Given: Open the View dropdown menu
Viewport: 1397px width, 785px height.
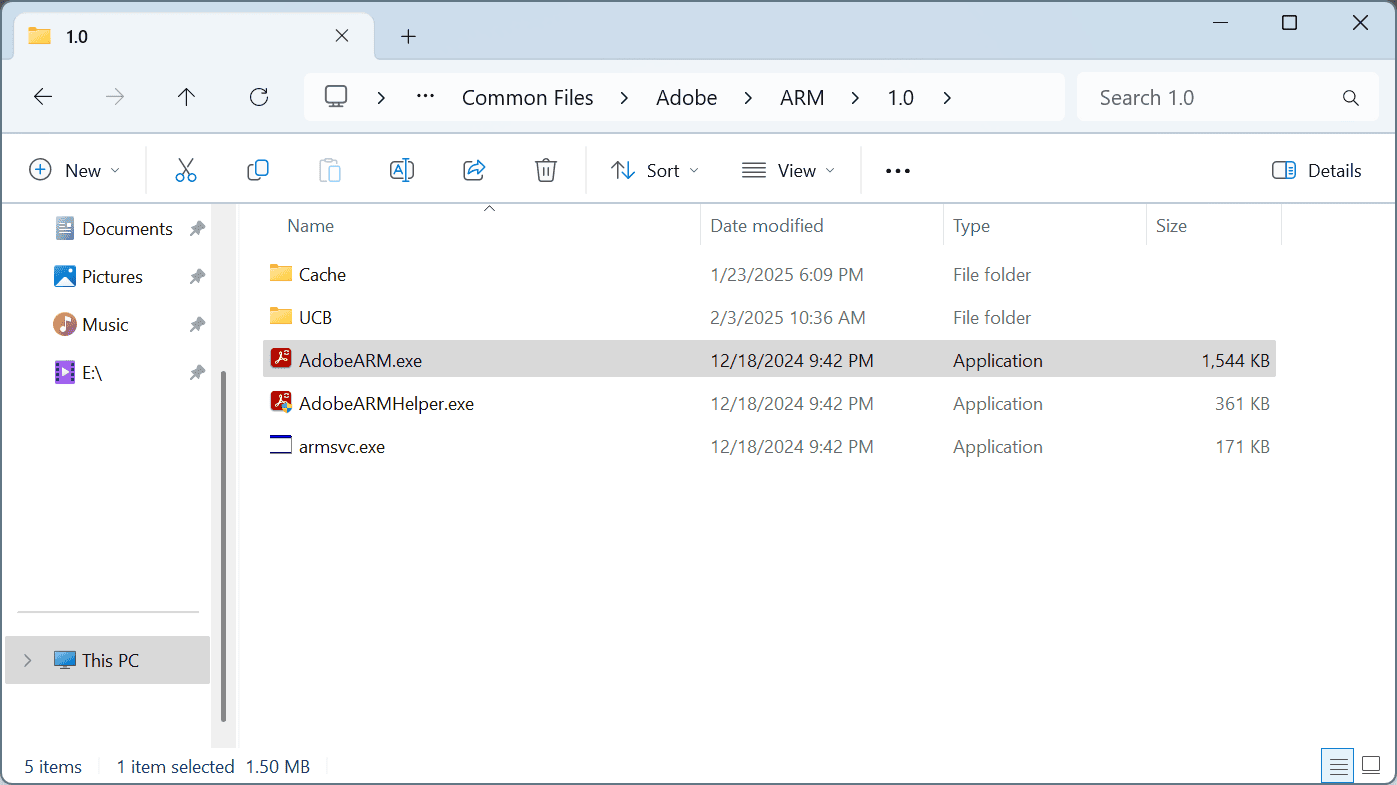Looking at the screenshot, I should pos(788,170).
